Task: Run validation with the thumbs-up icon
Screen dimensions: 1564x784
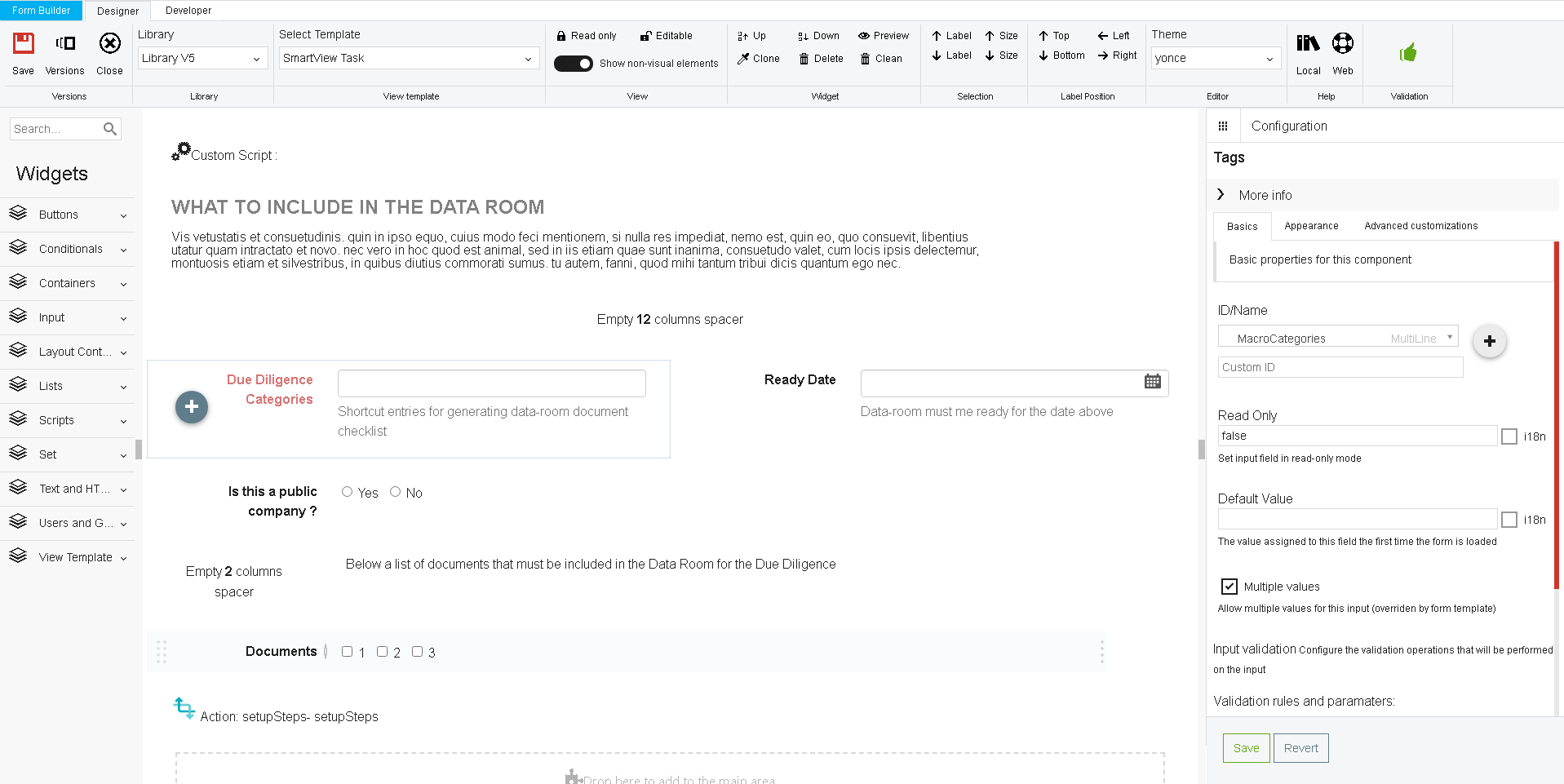Action: [x=1408, y=51]
